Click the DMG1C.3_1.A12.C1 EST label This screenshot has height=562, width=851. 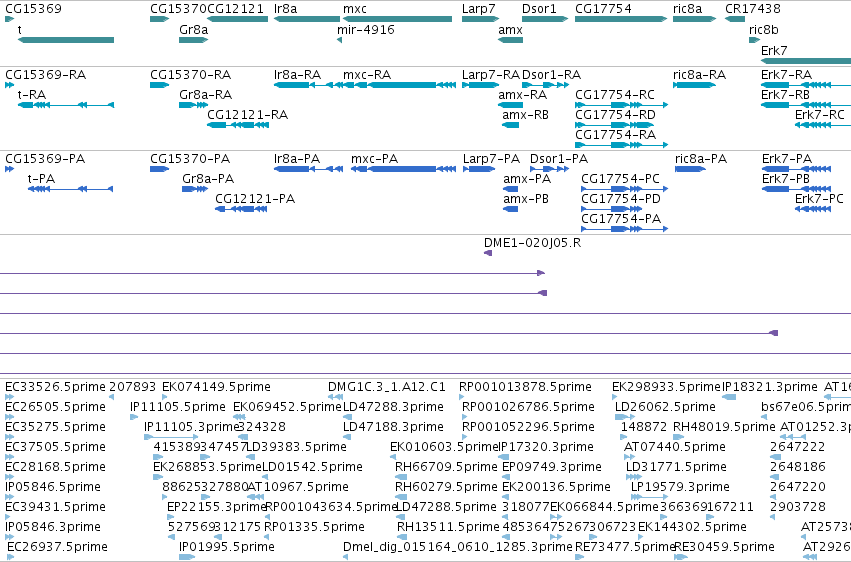click(x=387, y=386)
